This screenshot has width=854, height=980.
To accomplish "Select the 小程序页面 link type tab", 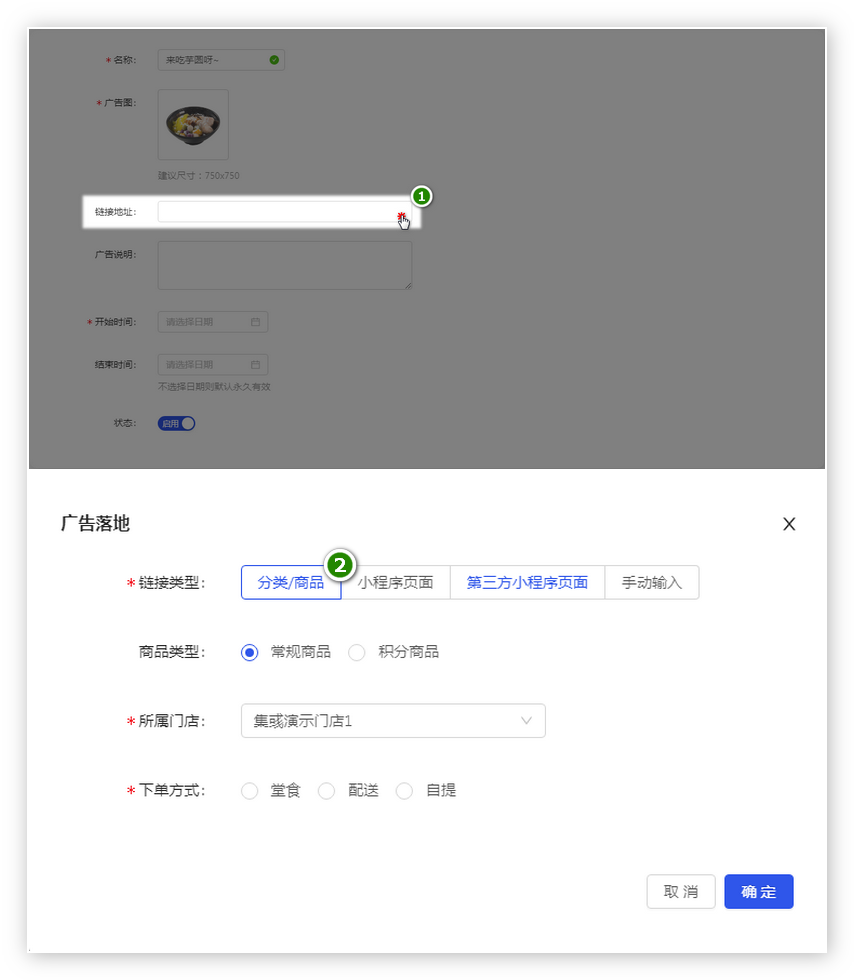I will pyautogui.click(x=396, y=582).
